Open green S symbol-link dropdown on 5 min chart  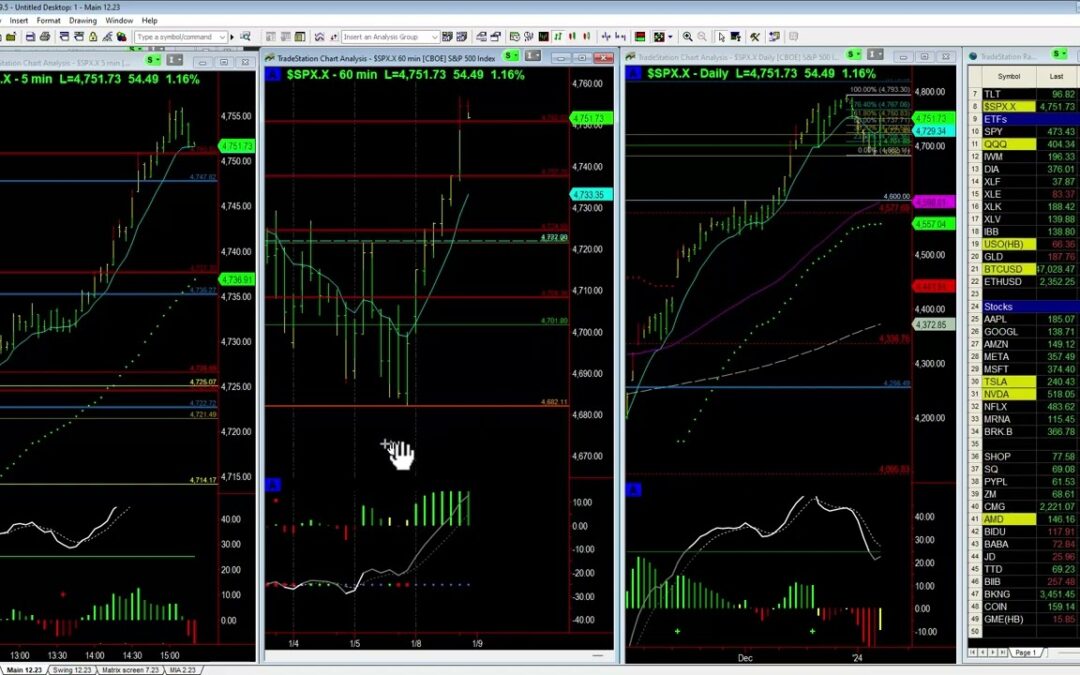(x=154, y=61)
